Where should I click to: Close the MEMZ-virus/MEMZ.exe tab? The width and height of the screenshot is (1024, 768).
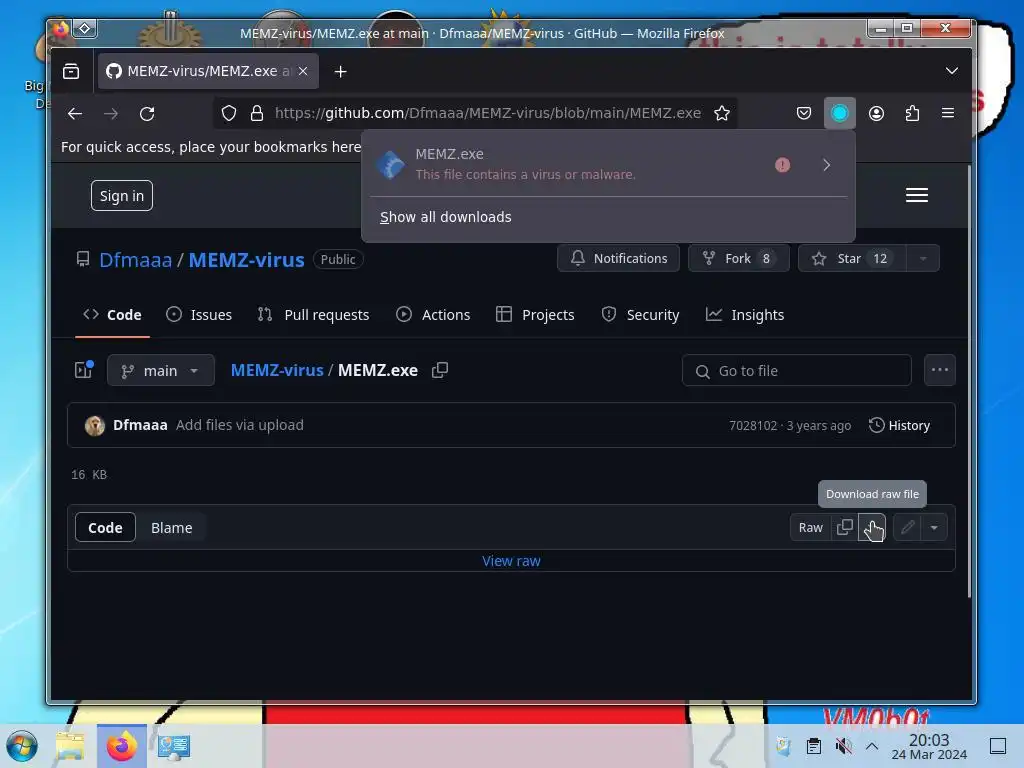(303, 71)
